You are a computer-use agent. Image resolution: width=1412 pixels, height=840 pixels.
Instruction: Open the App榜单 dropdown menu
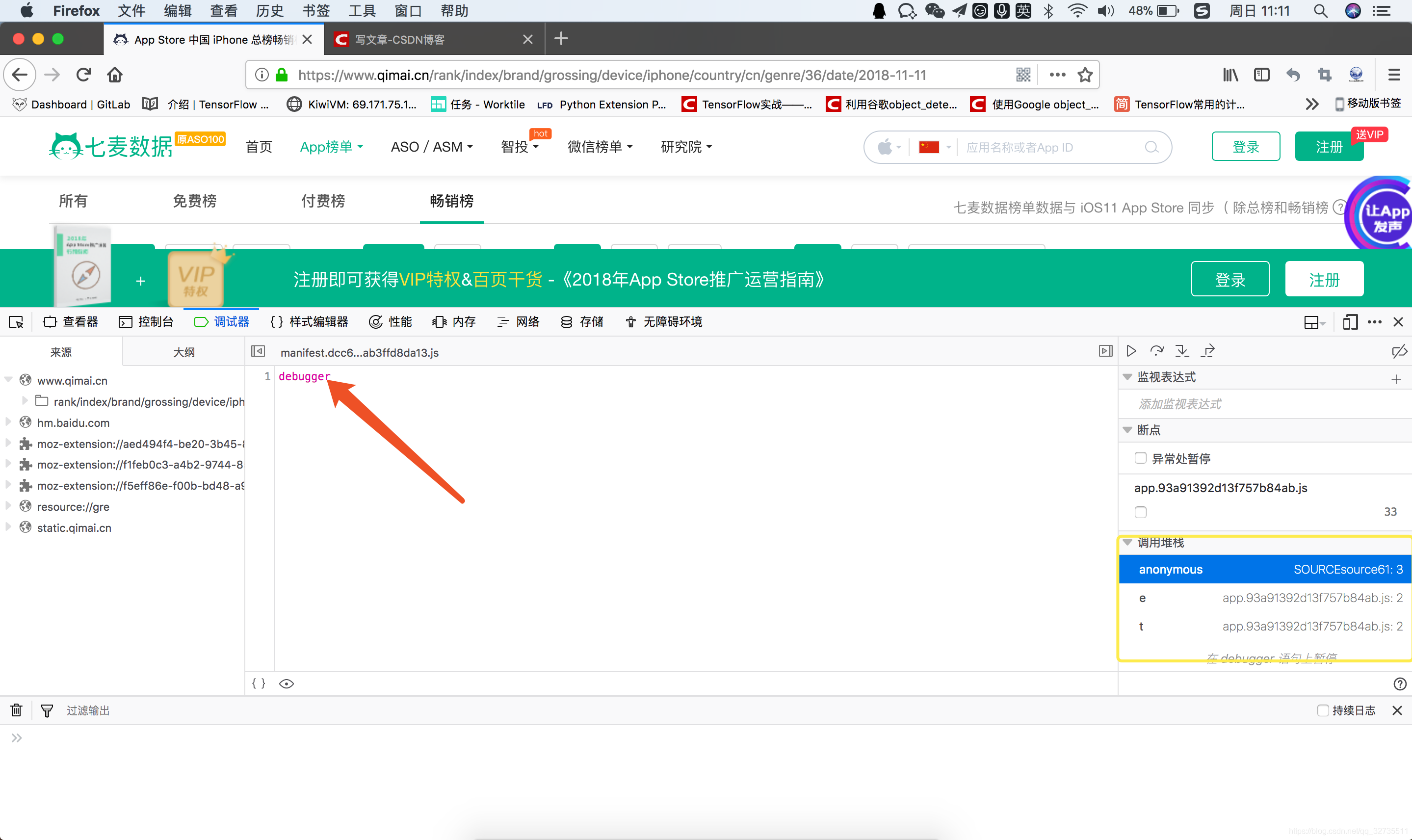click(x=331, y=147)
